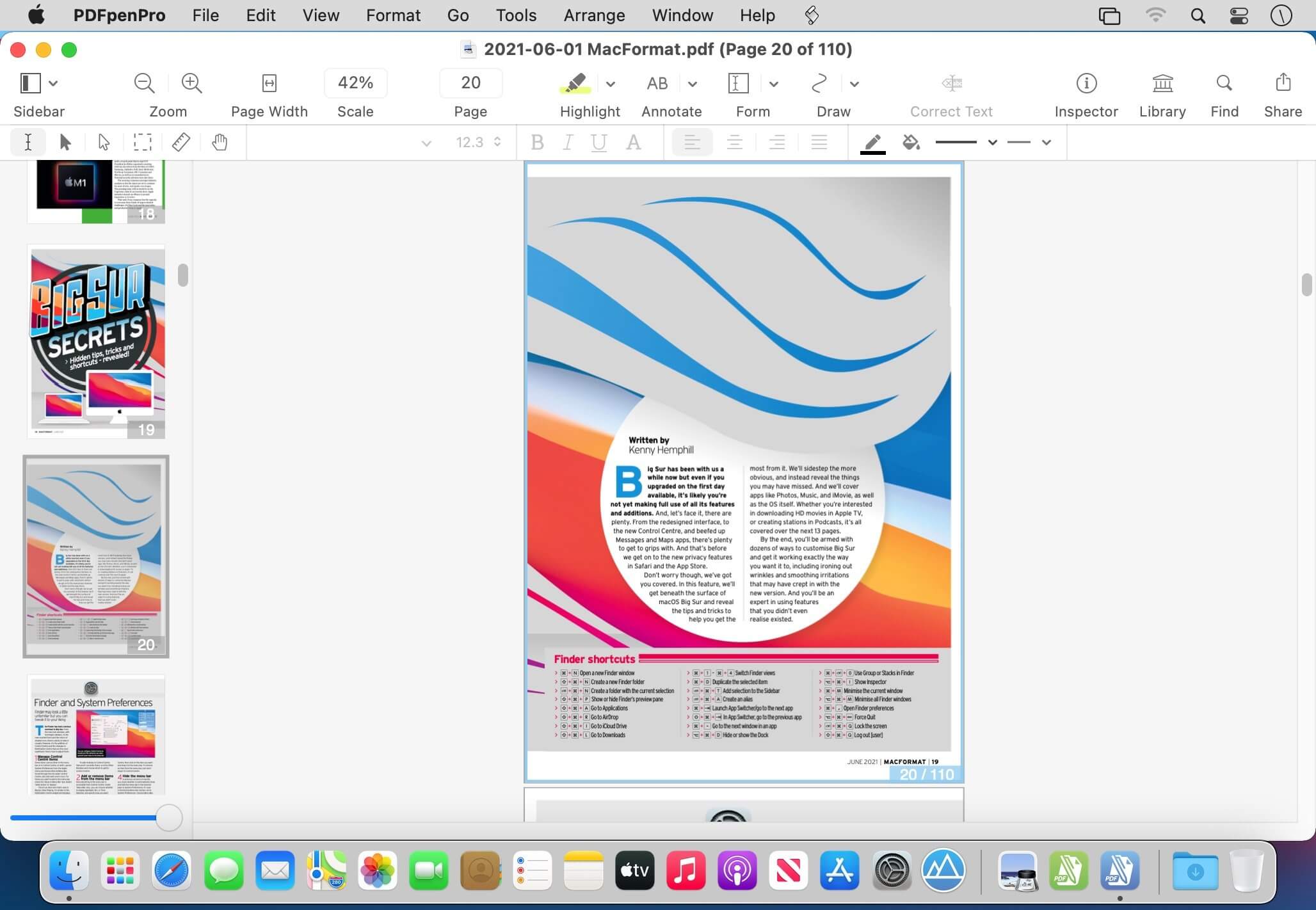1316x910 pixels.
Task: Adjust the font size stepper
Action: click(497, 142)
